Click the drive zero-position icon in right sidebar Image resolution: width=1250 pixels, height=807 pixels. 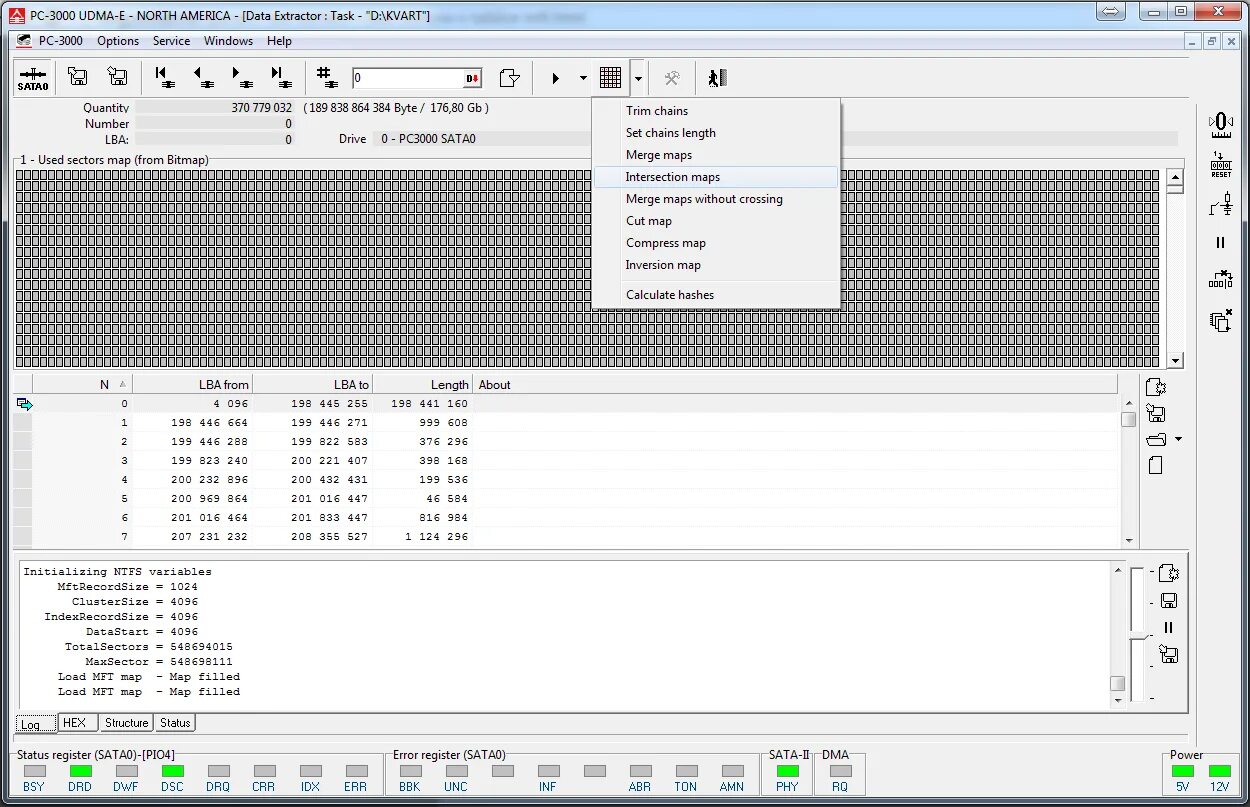[x=1220, y=124]
